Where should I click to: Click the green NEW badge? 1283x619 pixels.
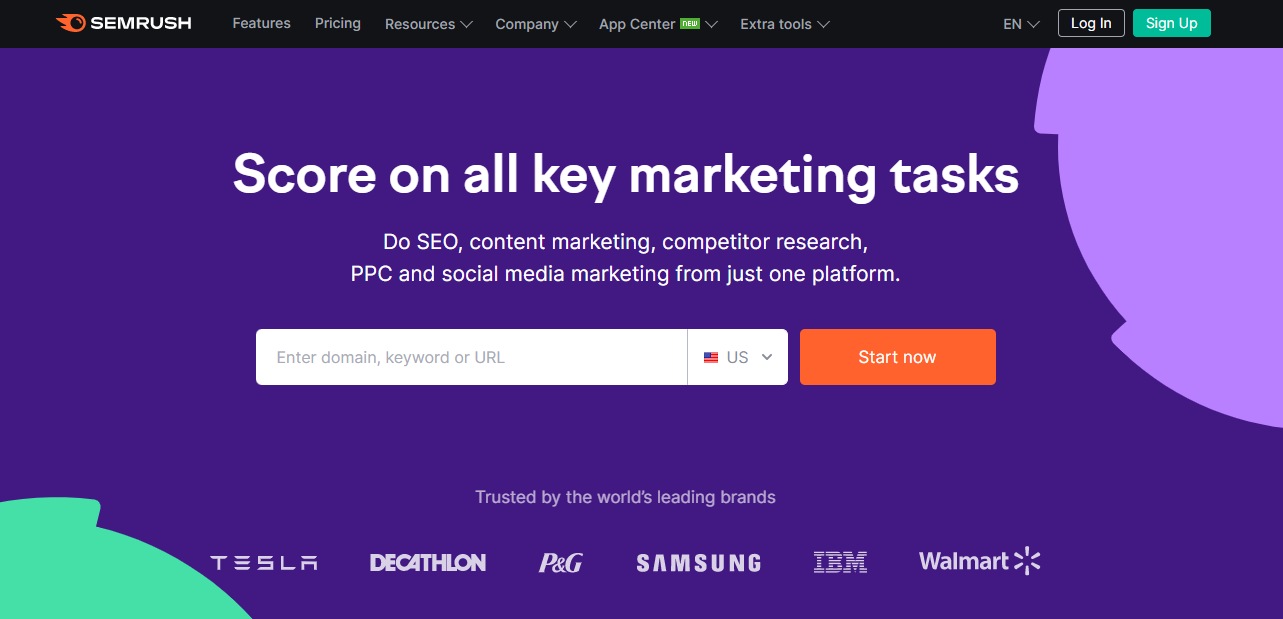click(x=690, y=23)
